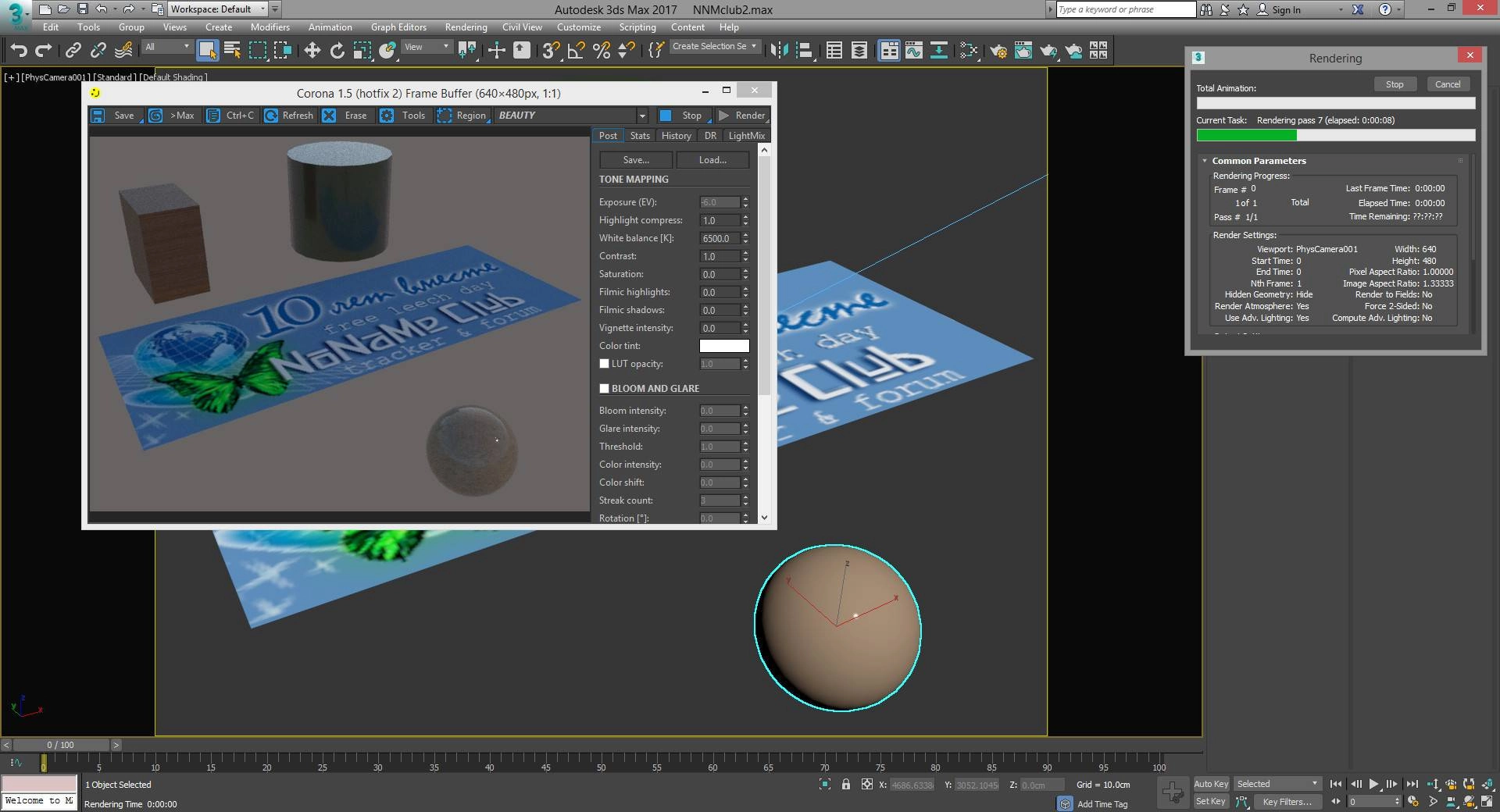Open Render Setup teapot-gear icon
Viewport: 1500px width, 812px height.
pyautogui.click(x=998, y=51)
